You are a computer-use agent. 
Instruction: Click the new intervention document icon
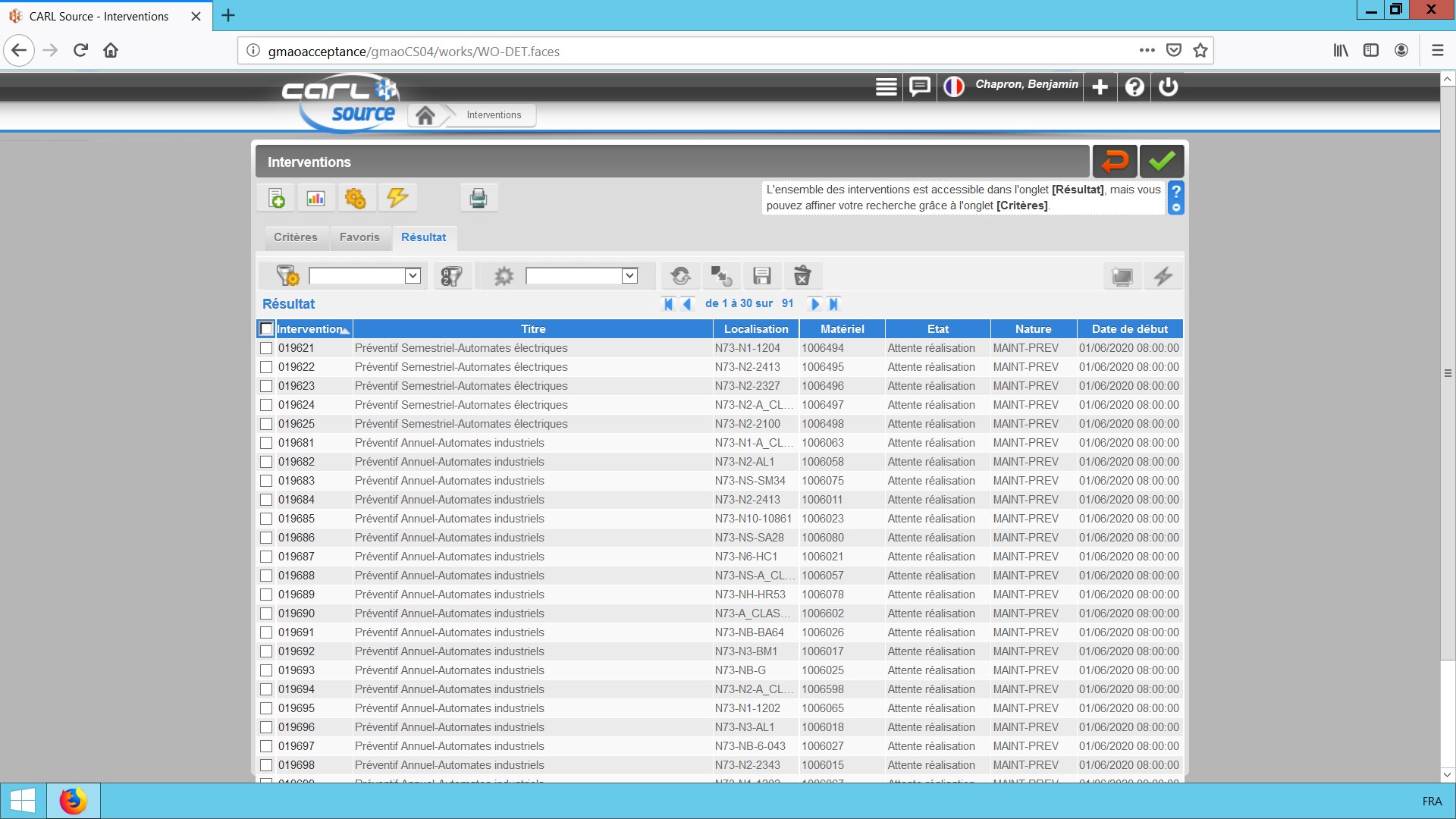coord(277,199)
